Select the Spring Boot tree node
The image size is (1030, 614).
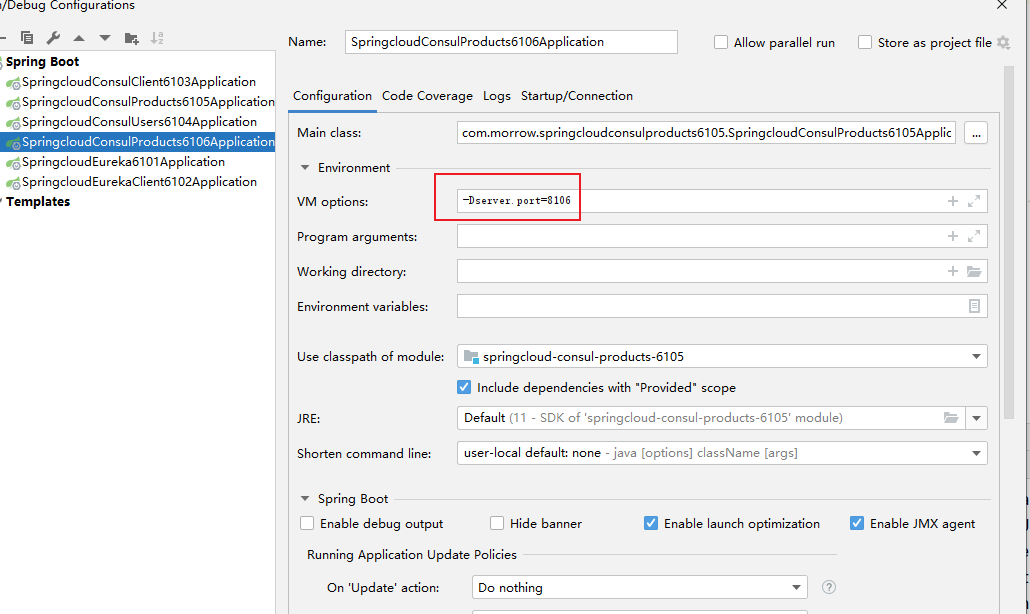[x=42, y=62]
